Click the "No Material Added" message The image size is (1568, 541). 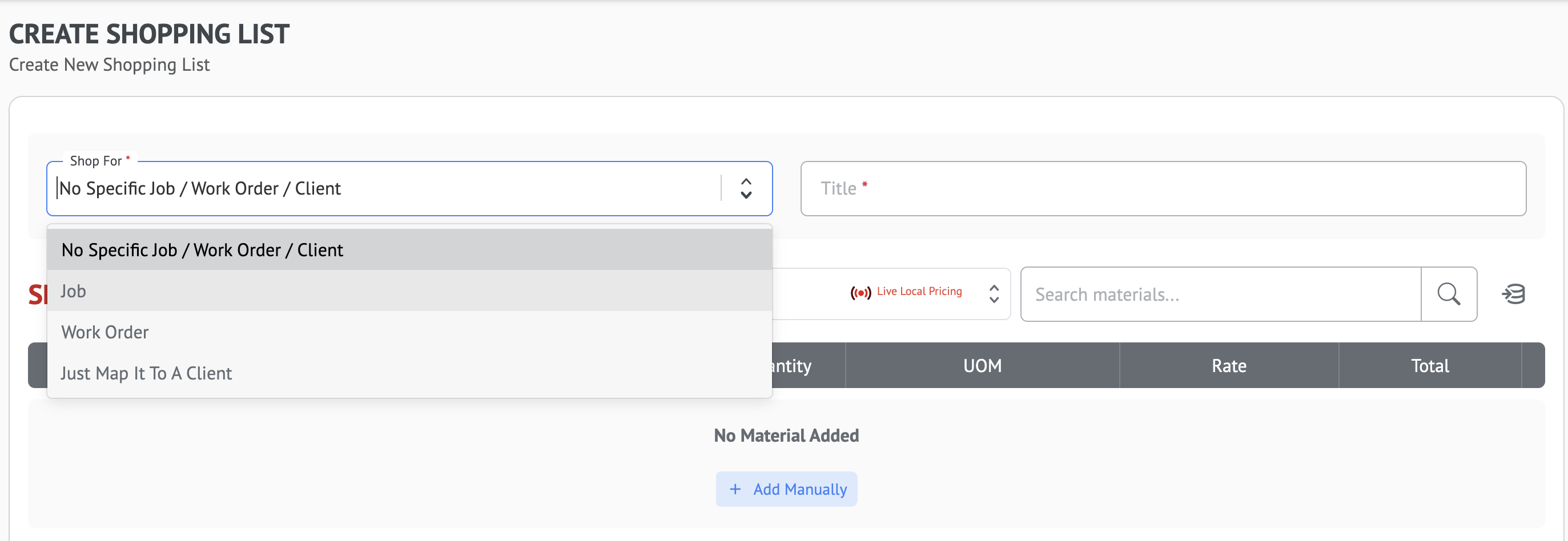pyautogui.click(x=786, y=436)
